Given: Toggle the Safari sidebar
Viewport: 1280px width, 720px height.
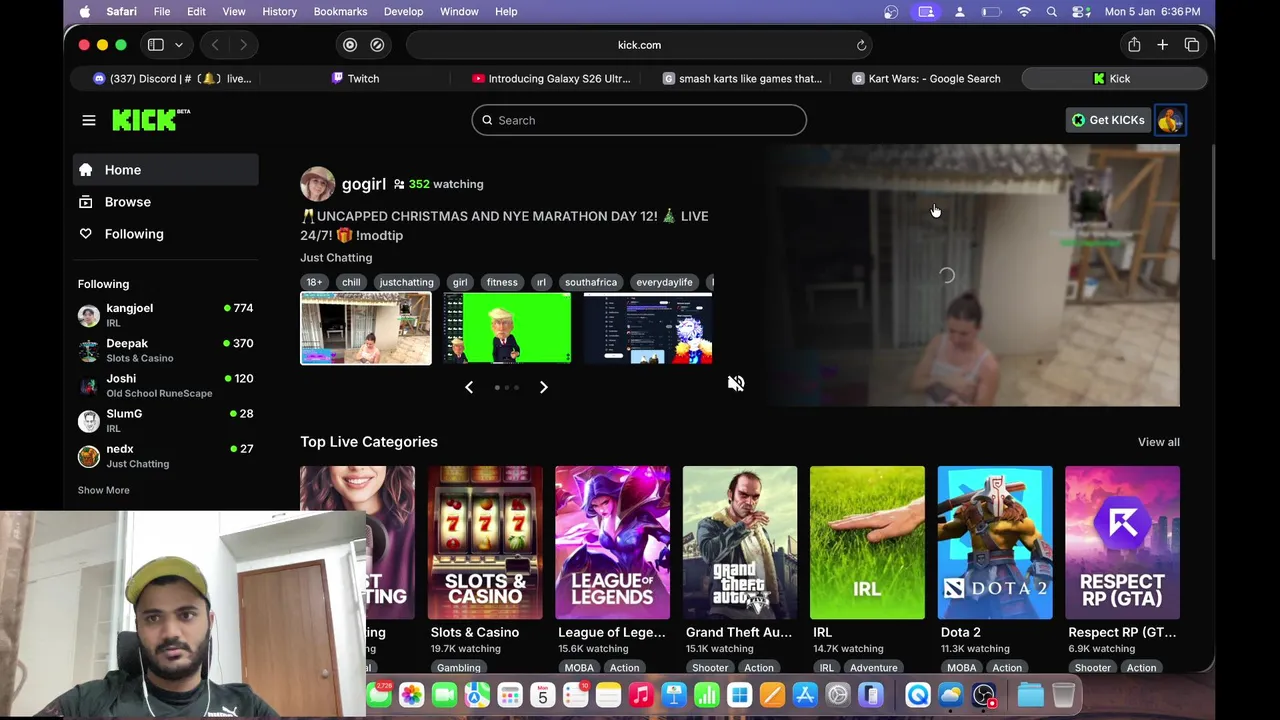Looking at the screenshot, I should click(156, 45).
